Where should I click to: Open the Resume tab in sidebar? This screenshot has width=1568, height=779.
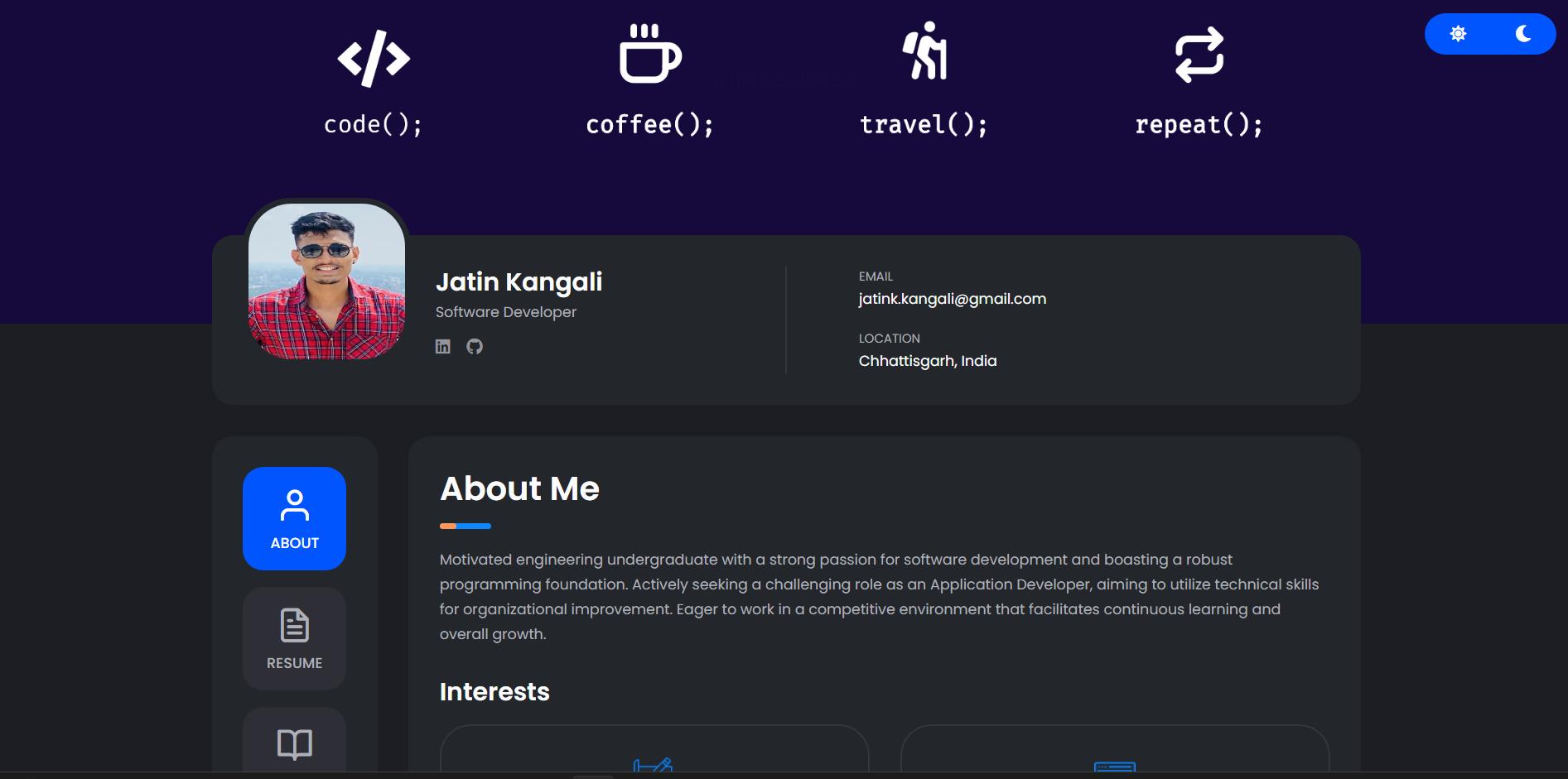point(294,639)
